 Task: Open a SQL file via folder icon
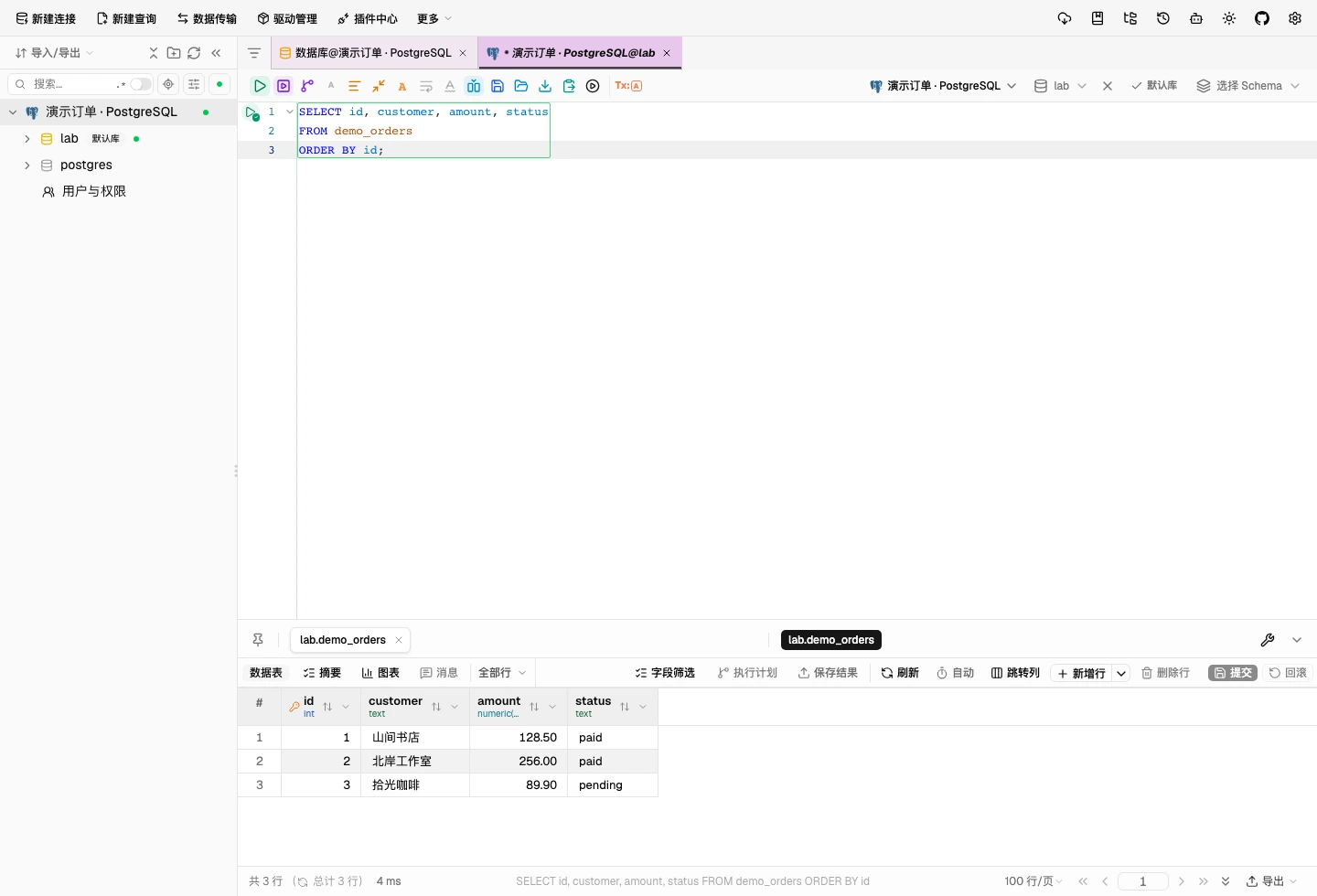click(521, 86)
